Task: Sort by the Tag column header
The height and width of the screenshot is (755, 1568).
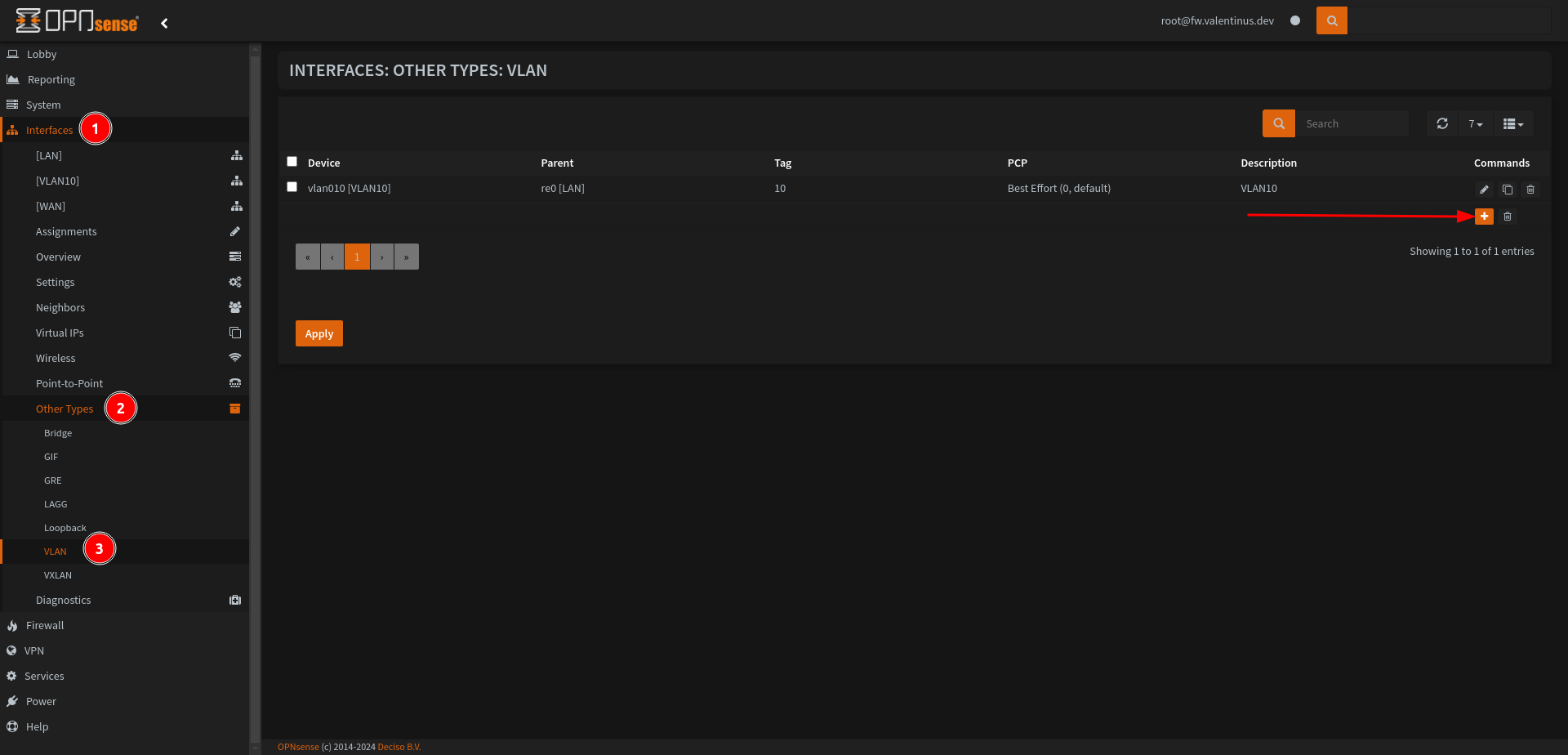Action: [782, 163]
